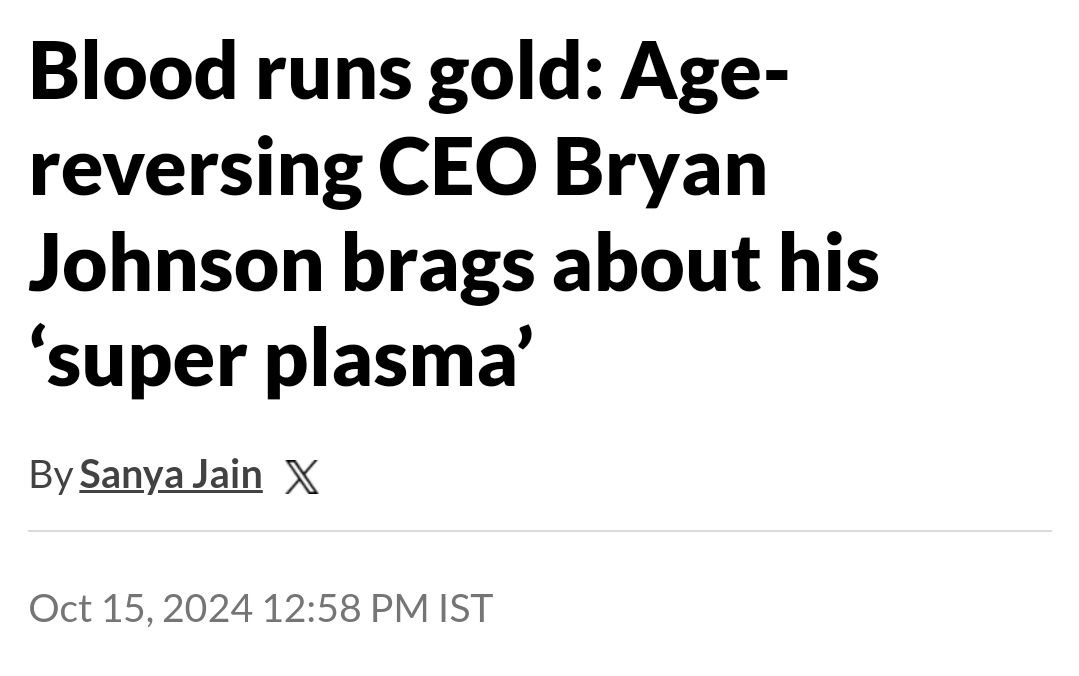Screen dimensions: 1079x676
Task: Click the word 'CEO' in the headline
Action: (x=458, y=167)
